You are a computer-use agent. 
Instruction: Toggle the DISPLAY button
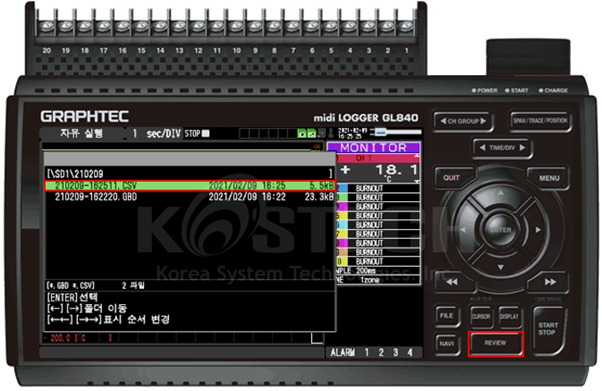point(509,316)
